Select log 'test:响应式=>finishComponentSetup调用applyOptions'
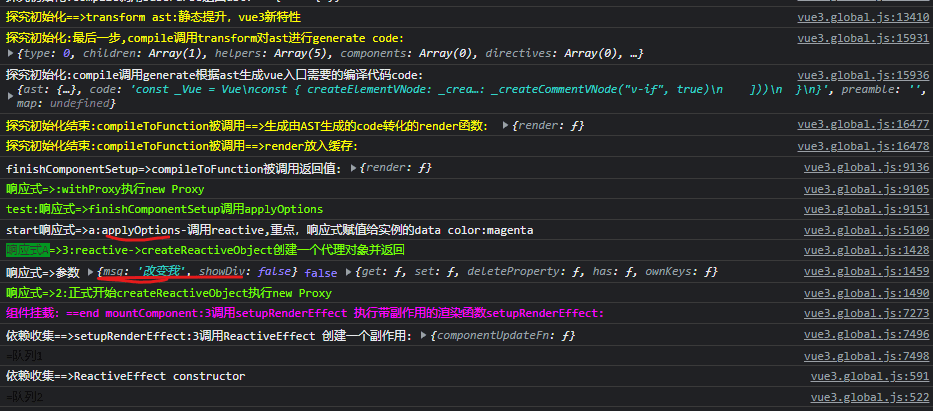 tap(165, 209)
